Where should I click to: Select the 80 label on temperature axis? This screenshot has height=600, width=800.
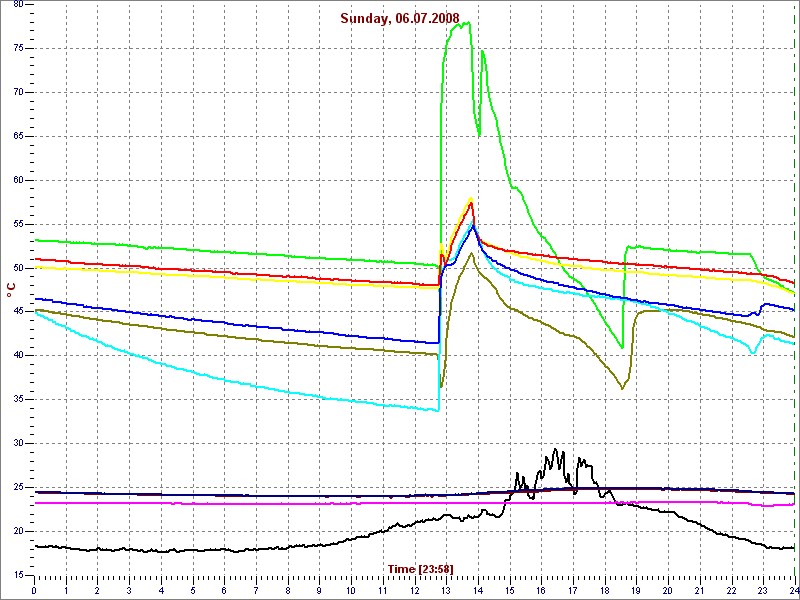pos(18,5)
